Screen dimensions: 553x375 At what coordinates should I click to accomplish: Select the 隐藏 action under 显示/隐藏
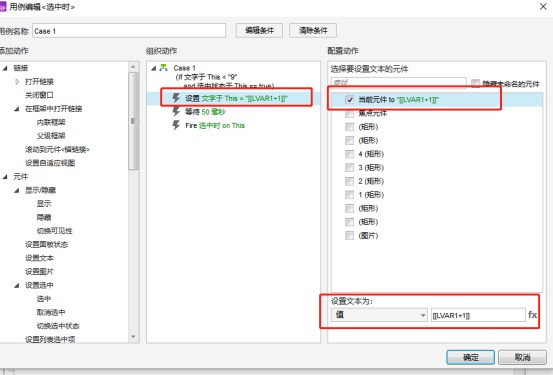click(x=44, y=217)
